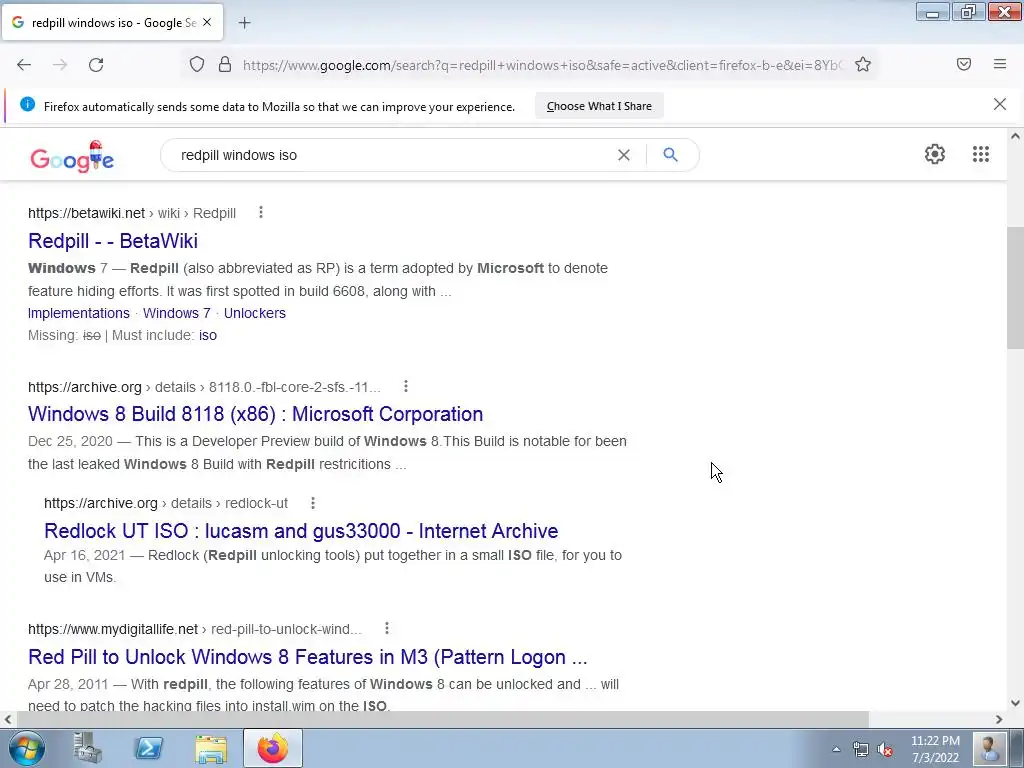The width and height of the screenshot is (1024, 768).
Task: Save page to Pocket icon
Action: (x=964, y=64)
